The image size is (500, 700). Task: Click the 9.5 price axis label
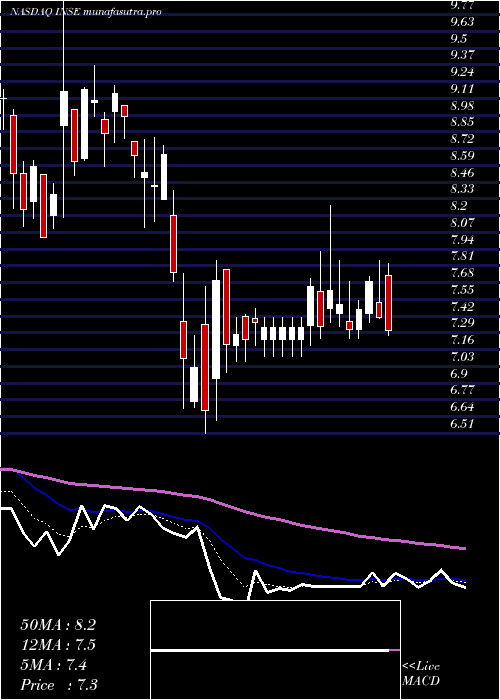click(x=458, y=38)
